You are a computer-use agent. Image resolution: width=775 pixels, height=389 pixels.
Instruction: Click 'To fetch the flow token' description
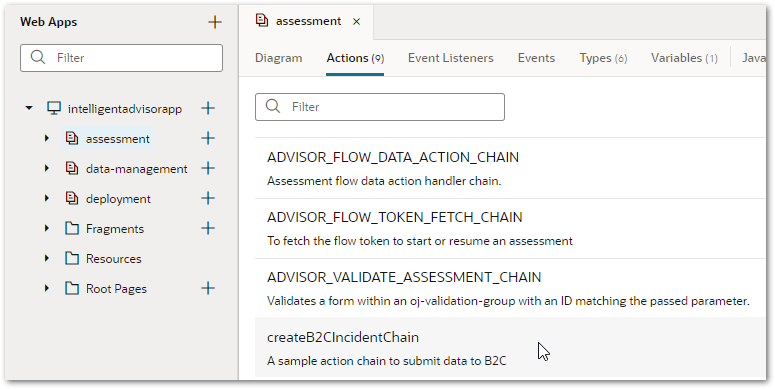420,241
